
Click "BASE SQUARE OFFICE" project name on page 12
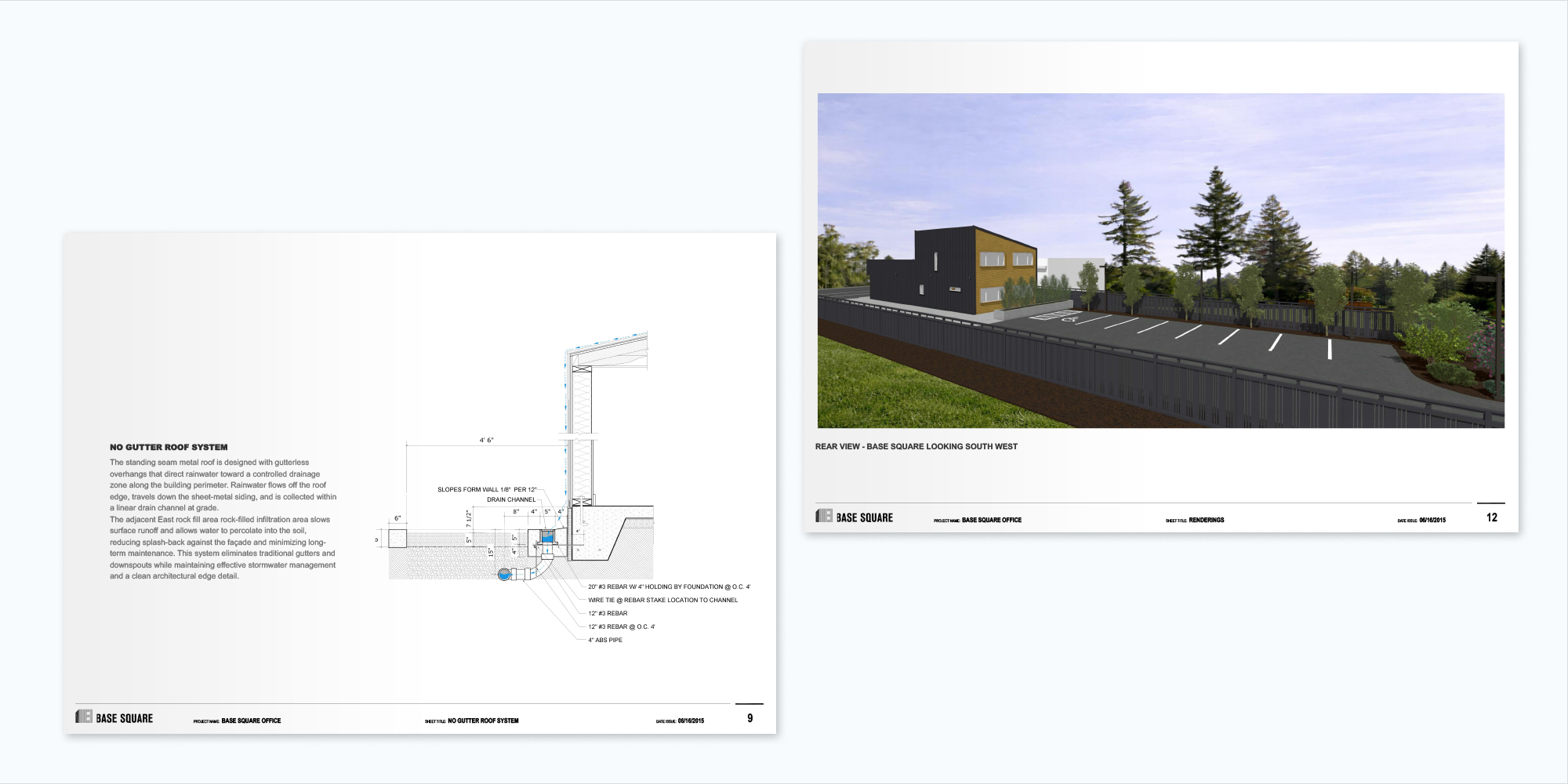992,521
